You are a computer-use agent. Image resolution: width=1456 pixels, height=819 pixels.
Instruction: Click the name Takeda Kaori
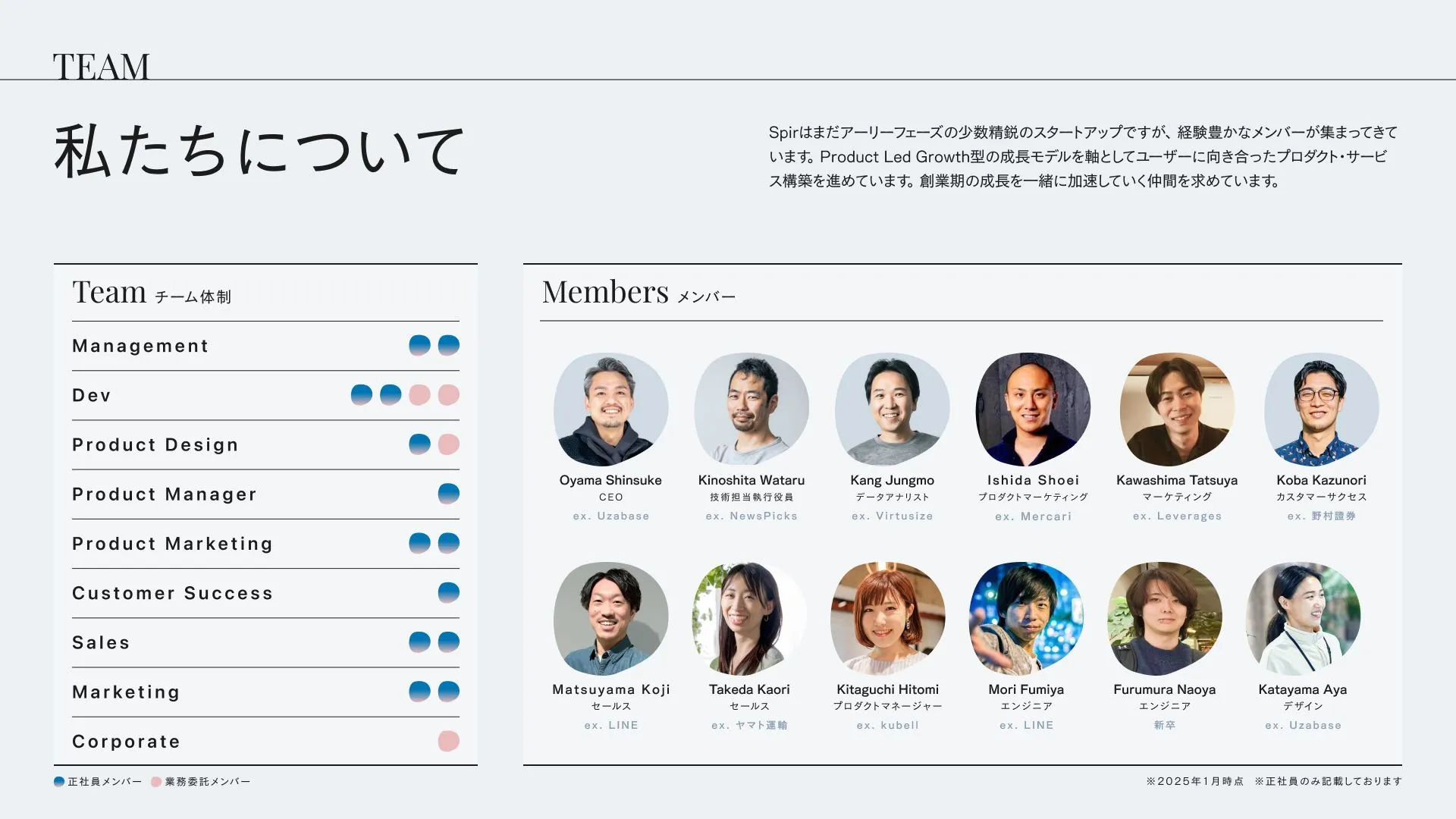point(749,689)
